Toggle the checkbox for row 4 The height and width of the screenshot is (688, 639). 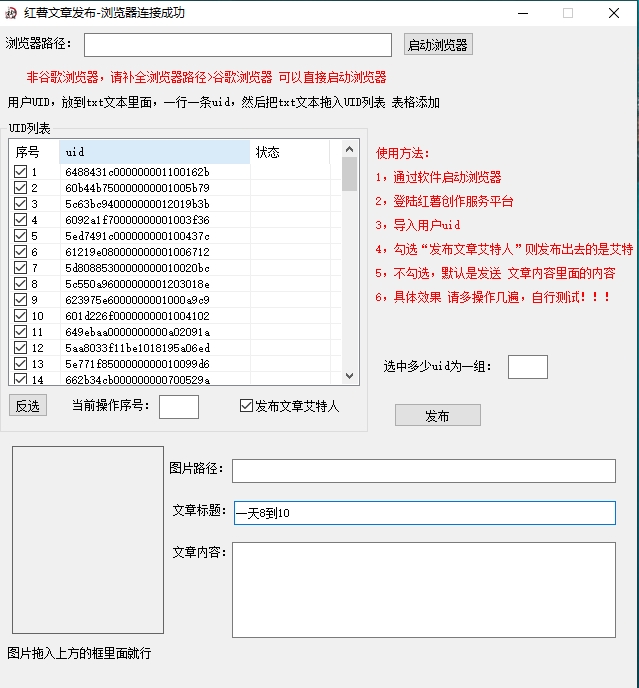click(21, 219)
